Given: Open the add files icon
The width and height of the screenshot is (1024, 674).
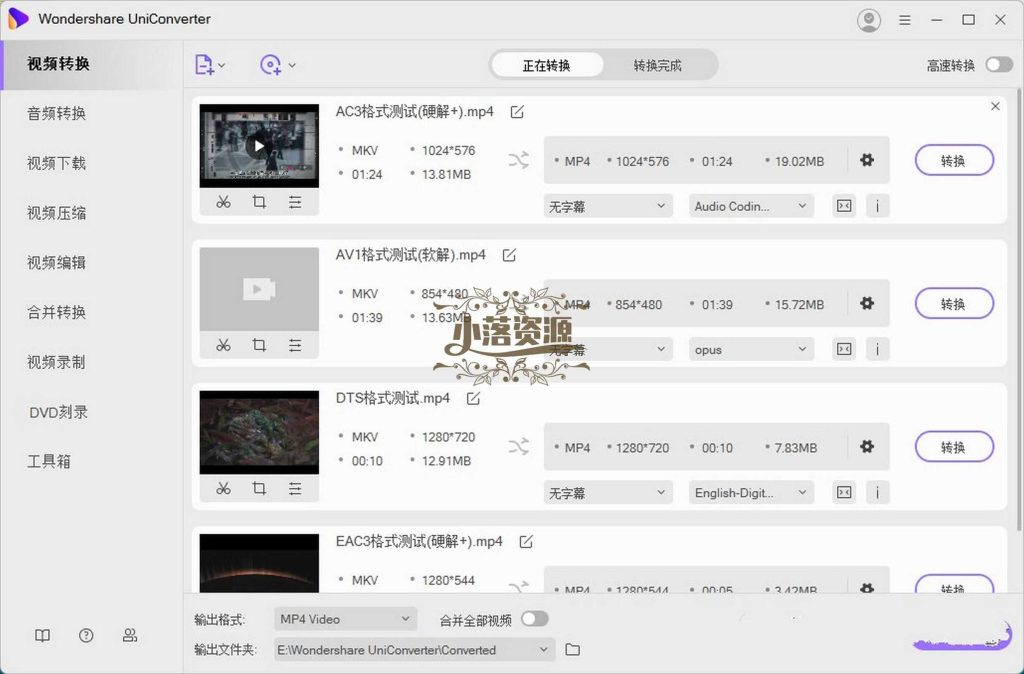Looking at the screenshot, I should [204, 65].
